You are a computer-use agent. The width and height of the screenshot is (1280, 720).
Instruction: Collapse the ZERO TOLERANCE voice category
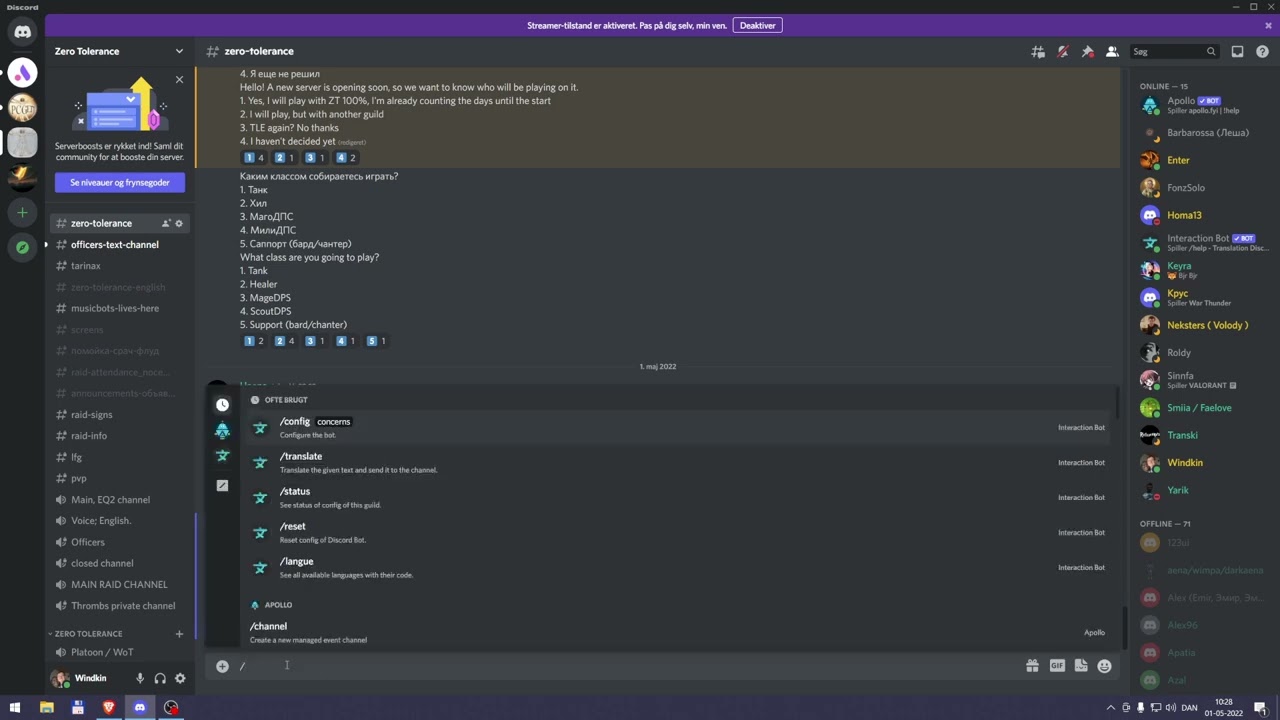click(87, 634)
